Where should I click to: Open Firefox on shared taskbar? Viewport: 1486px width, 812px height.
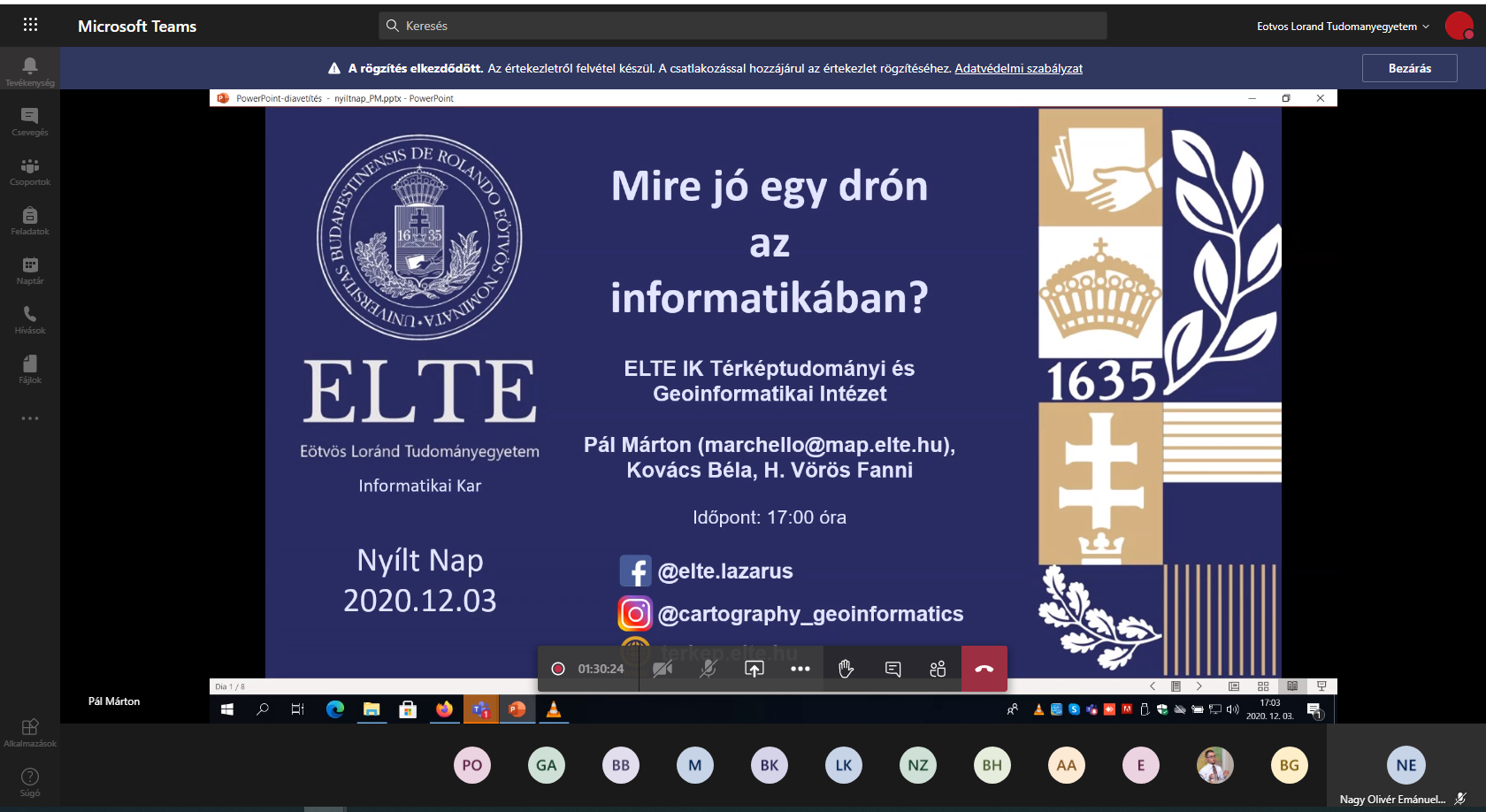[x=444, y=709]
